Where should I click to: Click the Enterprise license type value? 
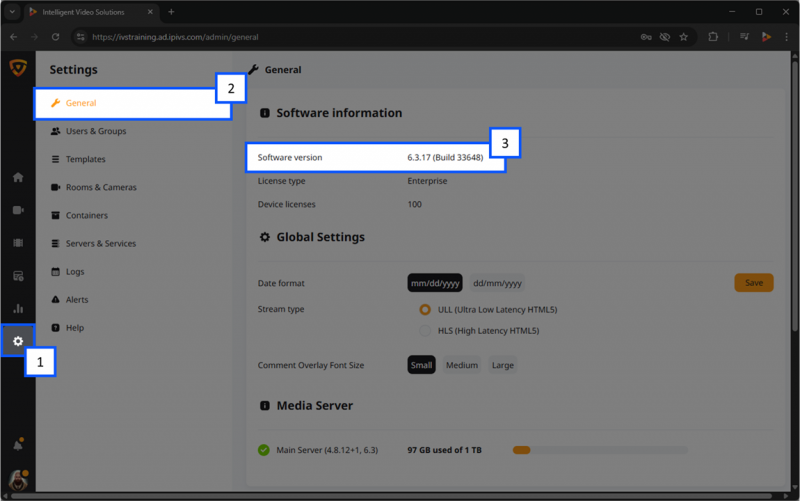[427, 181]
